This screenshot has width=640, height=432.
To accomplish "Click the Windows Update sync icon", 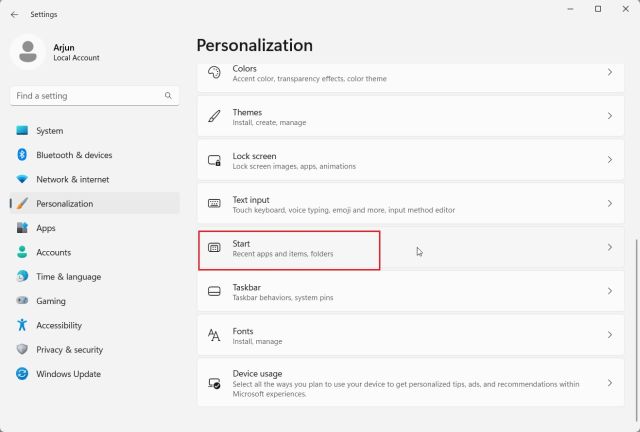I will tap(22, 374).
